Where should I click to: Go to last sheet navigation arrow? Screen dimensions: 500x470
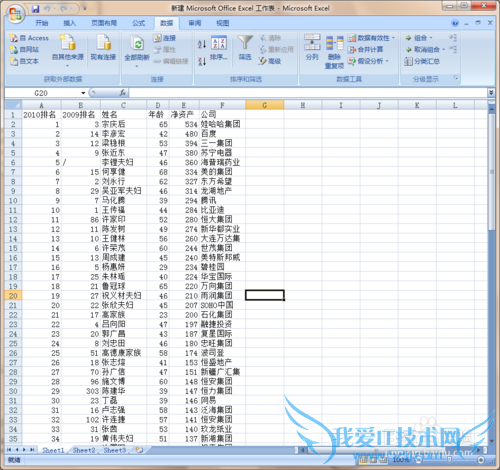[x=32, y=450]
